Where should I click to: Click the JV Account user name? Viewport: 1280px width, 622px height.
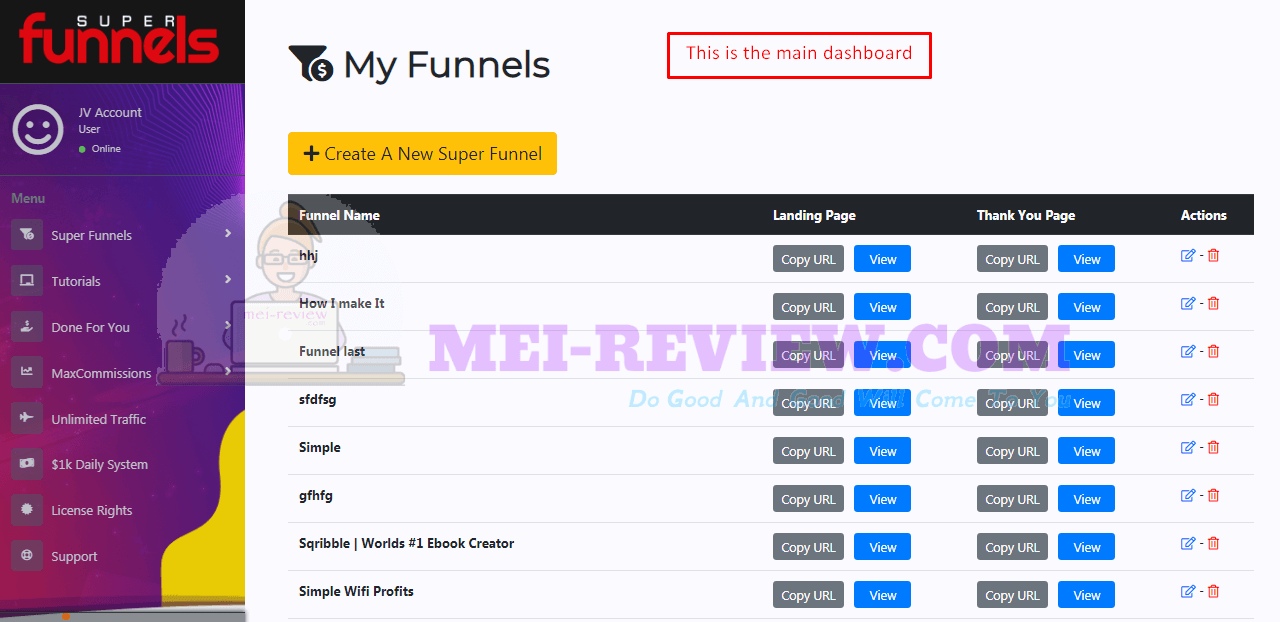click(110, 113)
